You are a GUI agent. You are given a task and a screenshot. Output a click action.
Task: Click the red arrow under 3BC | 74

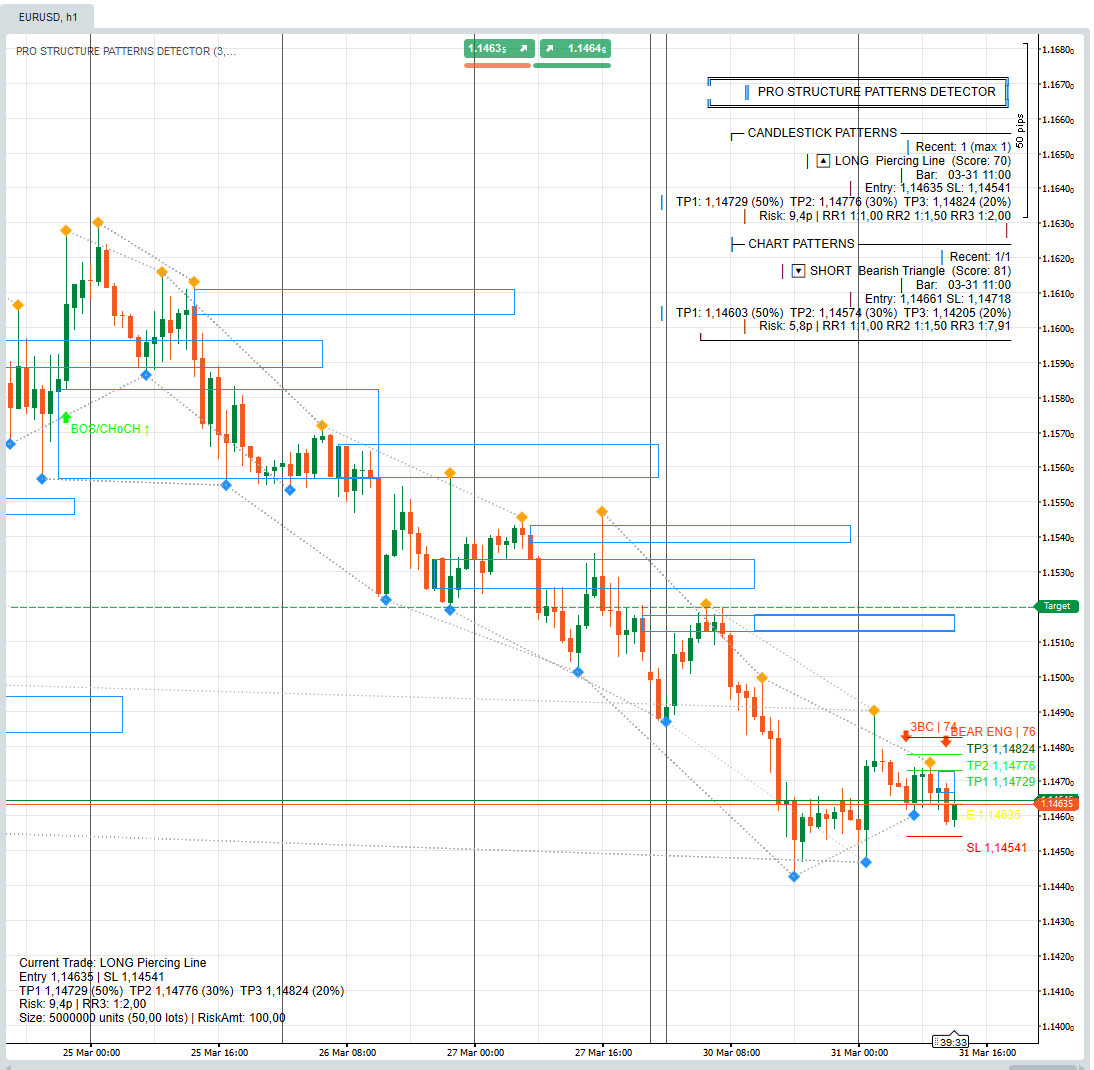(905, 737)
